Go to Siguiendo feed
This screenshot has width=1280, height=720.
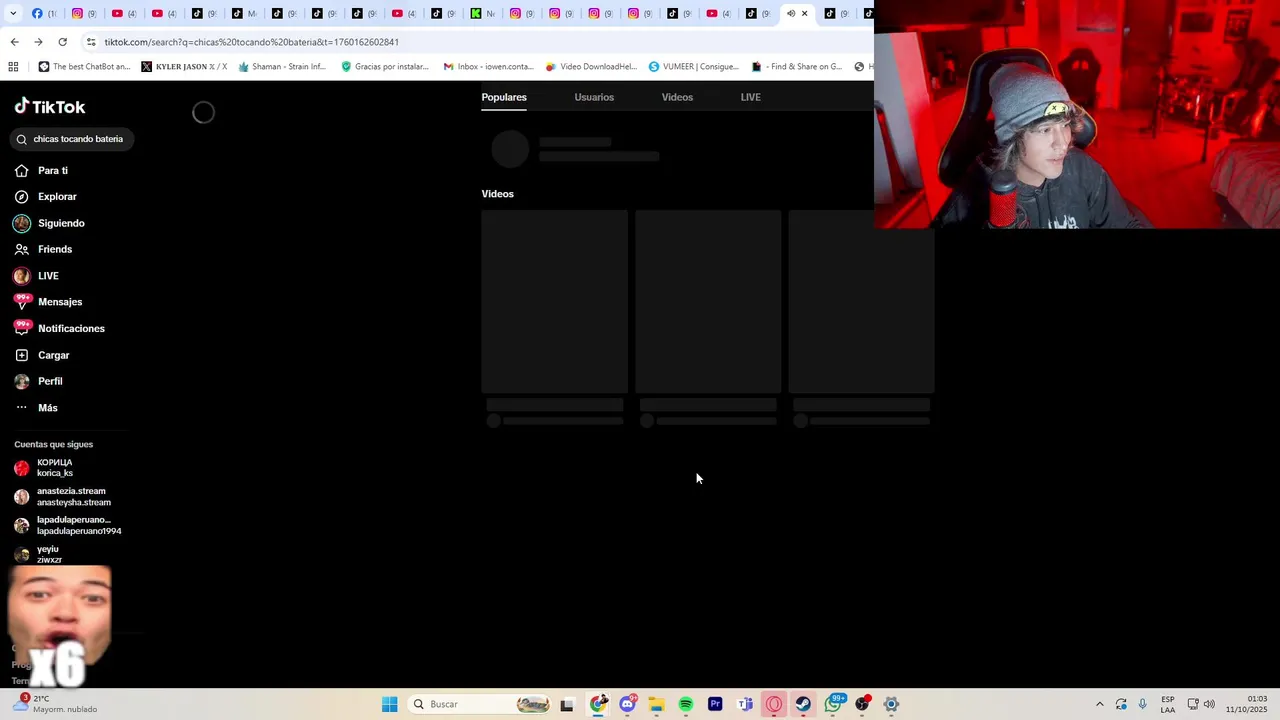(50, 223)
